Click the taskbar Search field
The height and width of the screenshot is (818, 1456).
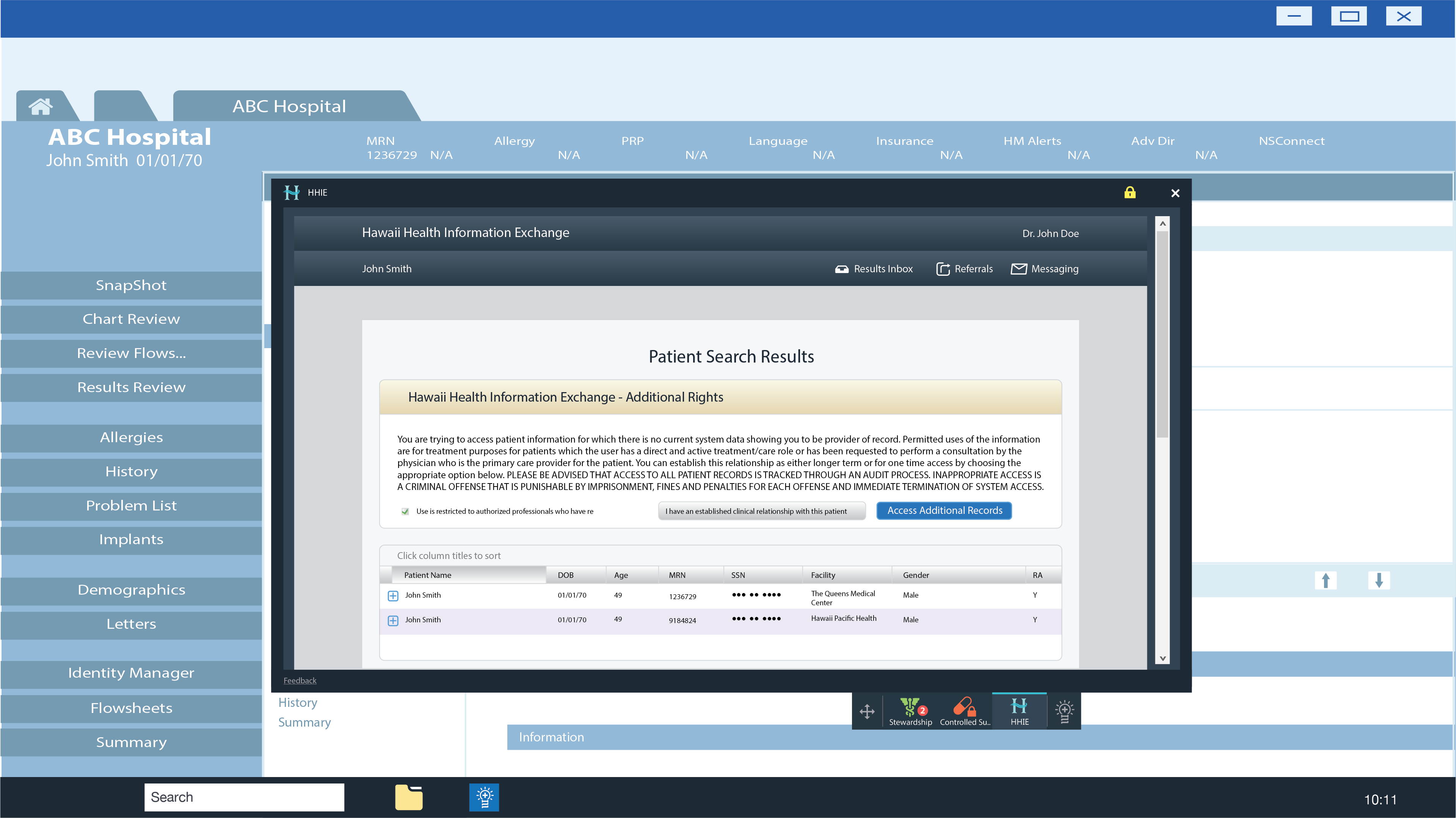pos(243,797)
